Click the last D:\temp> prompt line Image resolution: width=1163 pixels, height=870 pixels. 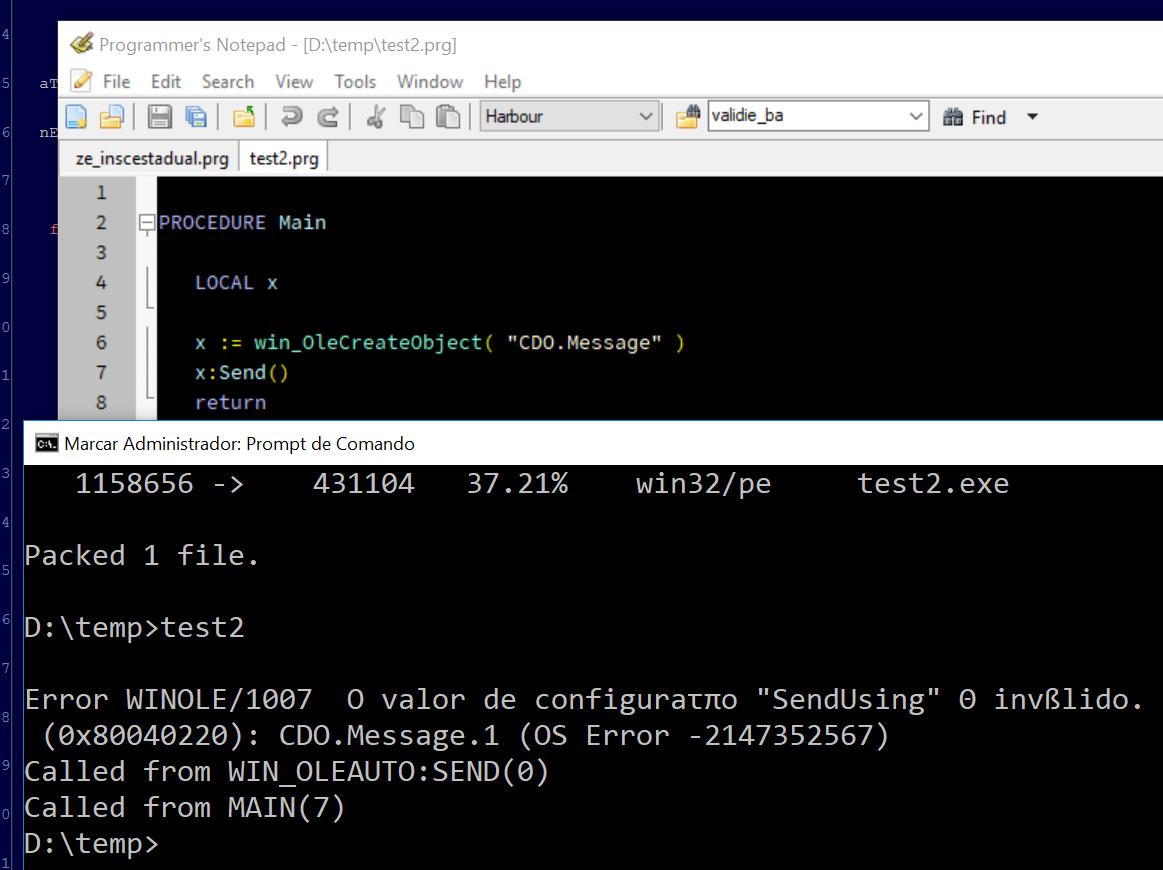(91, 843)
